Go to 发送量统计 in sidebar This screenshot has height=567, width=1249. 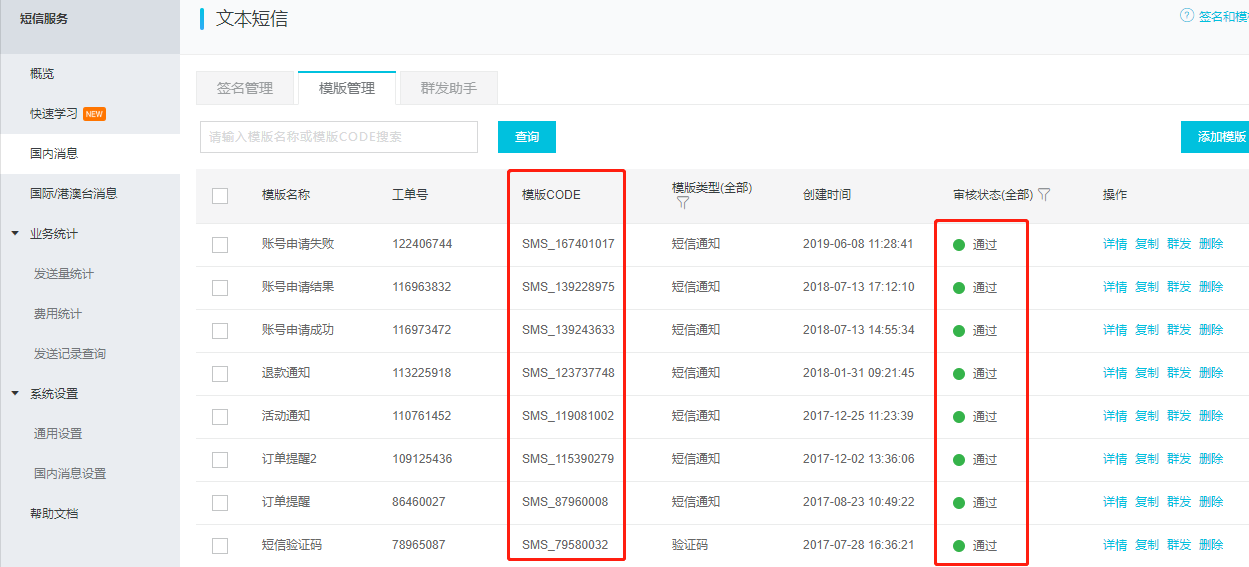point(64,274)
